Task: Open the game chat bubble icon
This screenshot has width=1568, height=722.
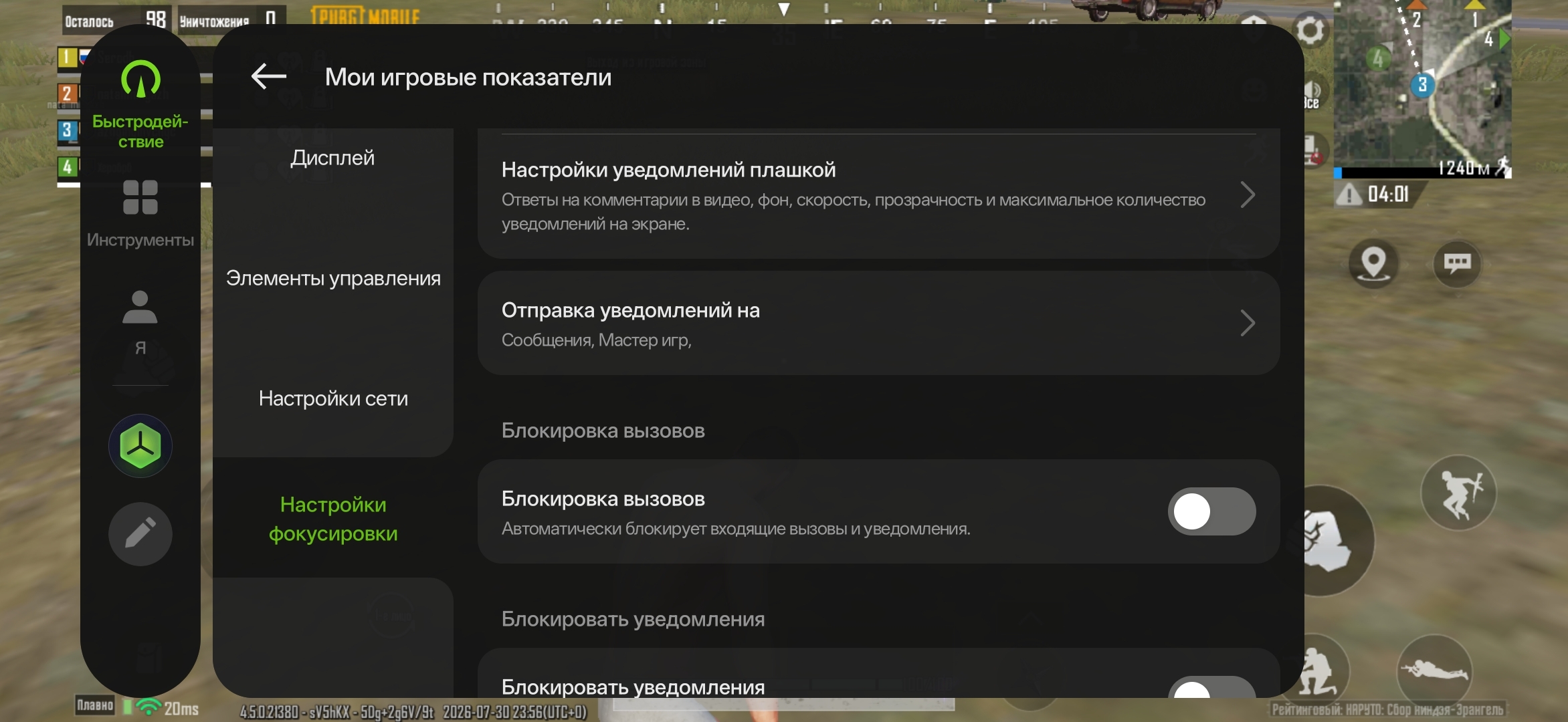Action: [x=1458, y=263]
